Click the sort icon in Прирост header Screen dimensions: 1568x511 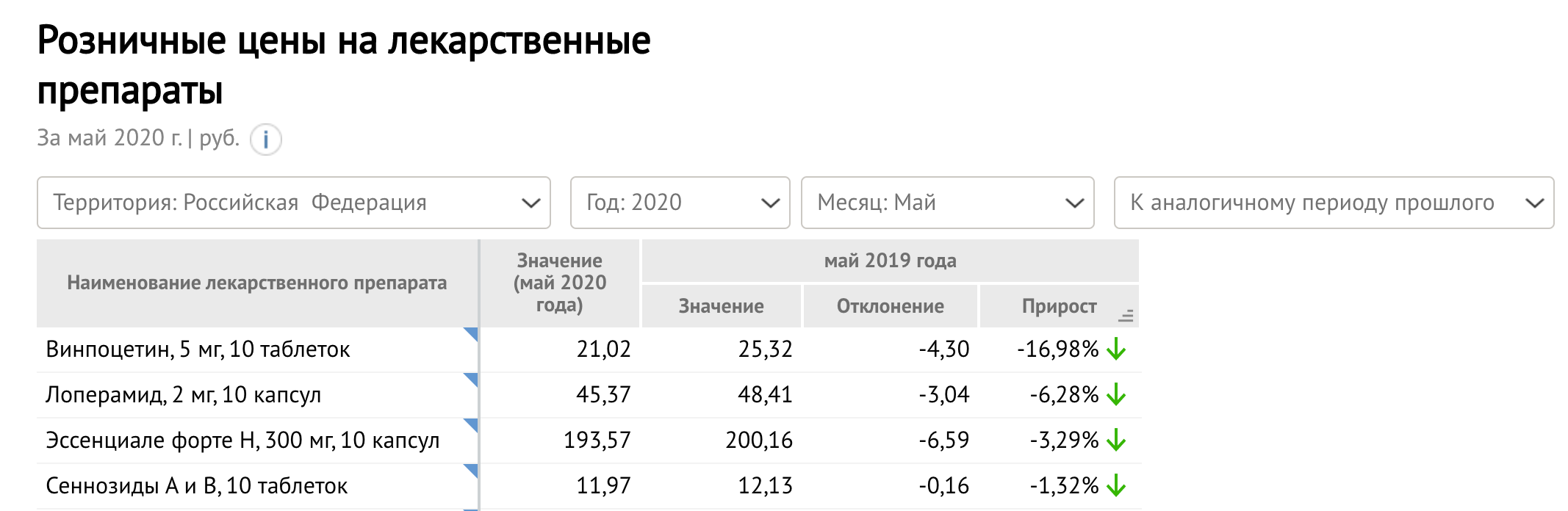coord(1125,316)
